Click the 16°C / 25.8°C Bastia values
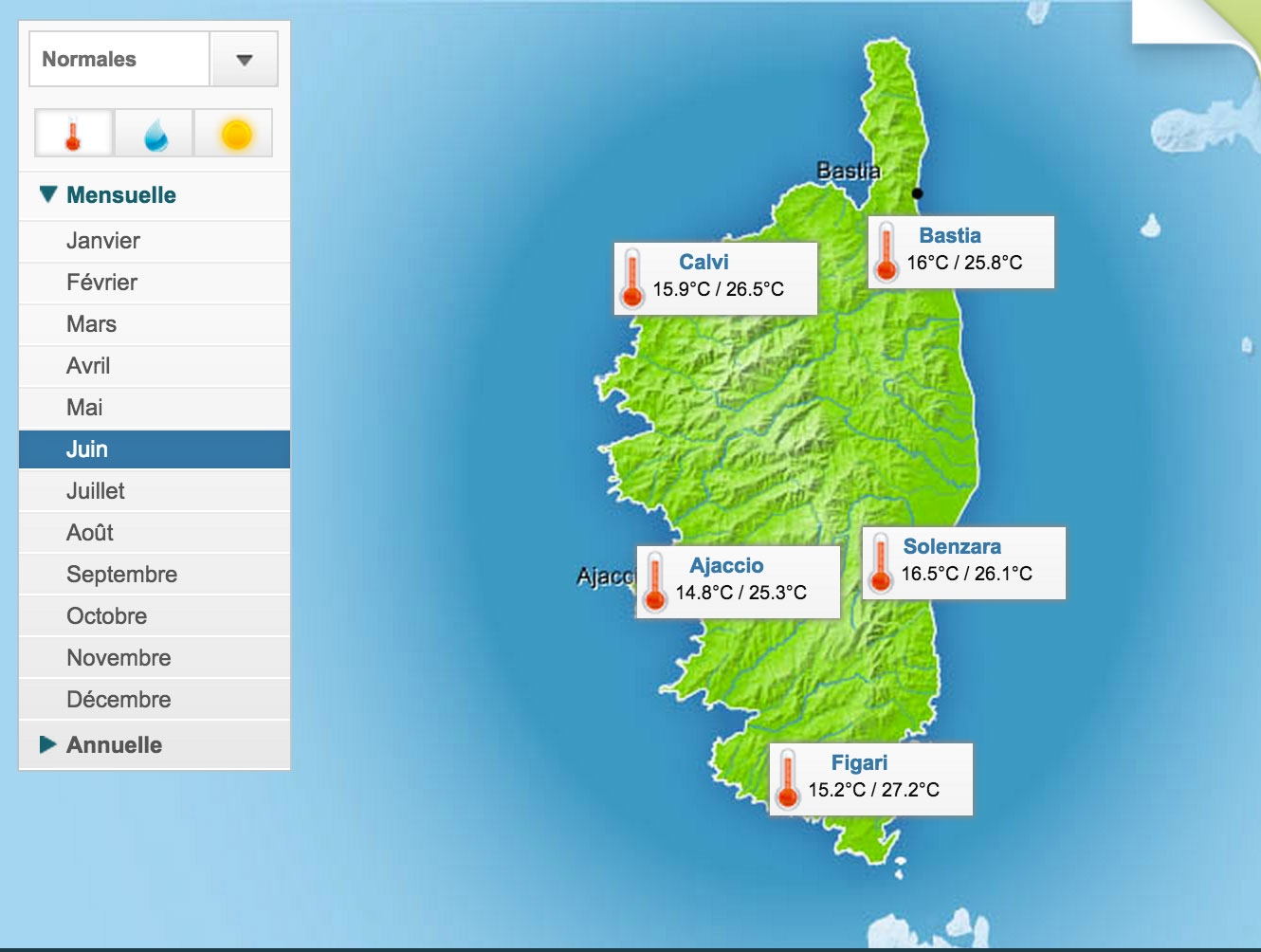This screenshot has height=952, width=1261. tap(964, 263)
